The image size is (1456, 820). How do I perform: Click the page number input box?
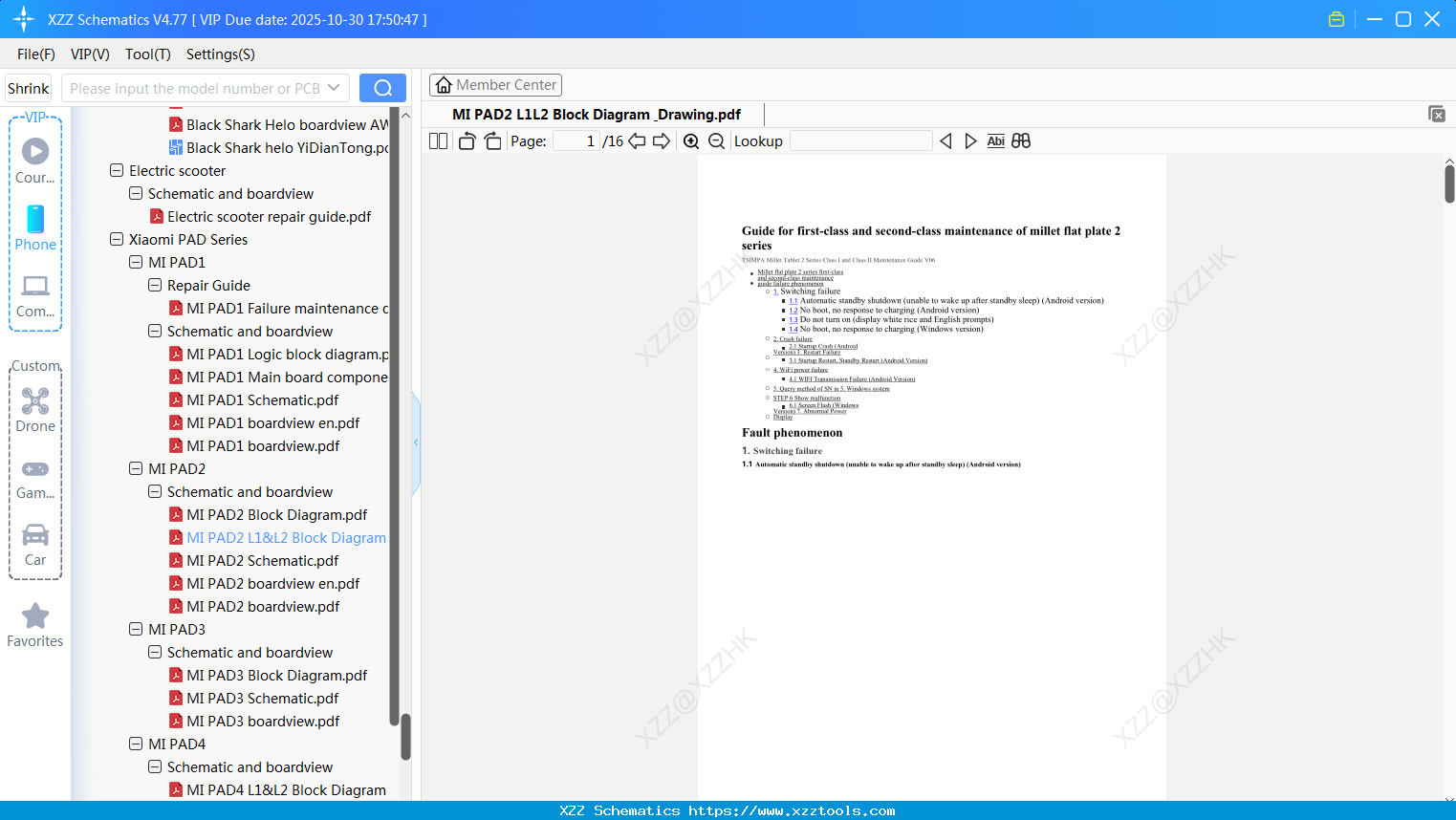pos(577,141)
